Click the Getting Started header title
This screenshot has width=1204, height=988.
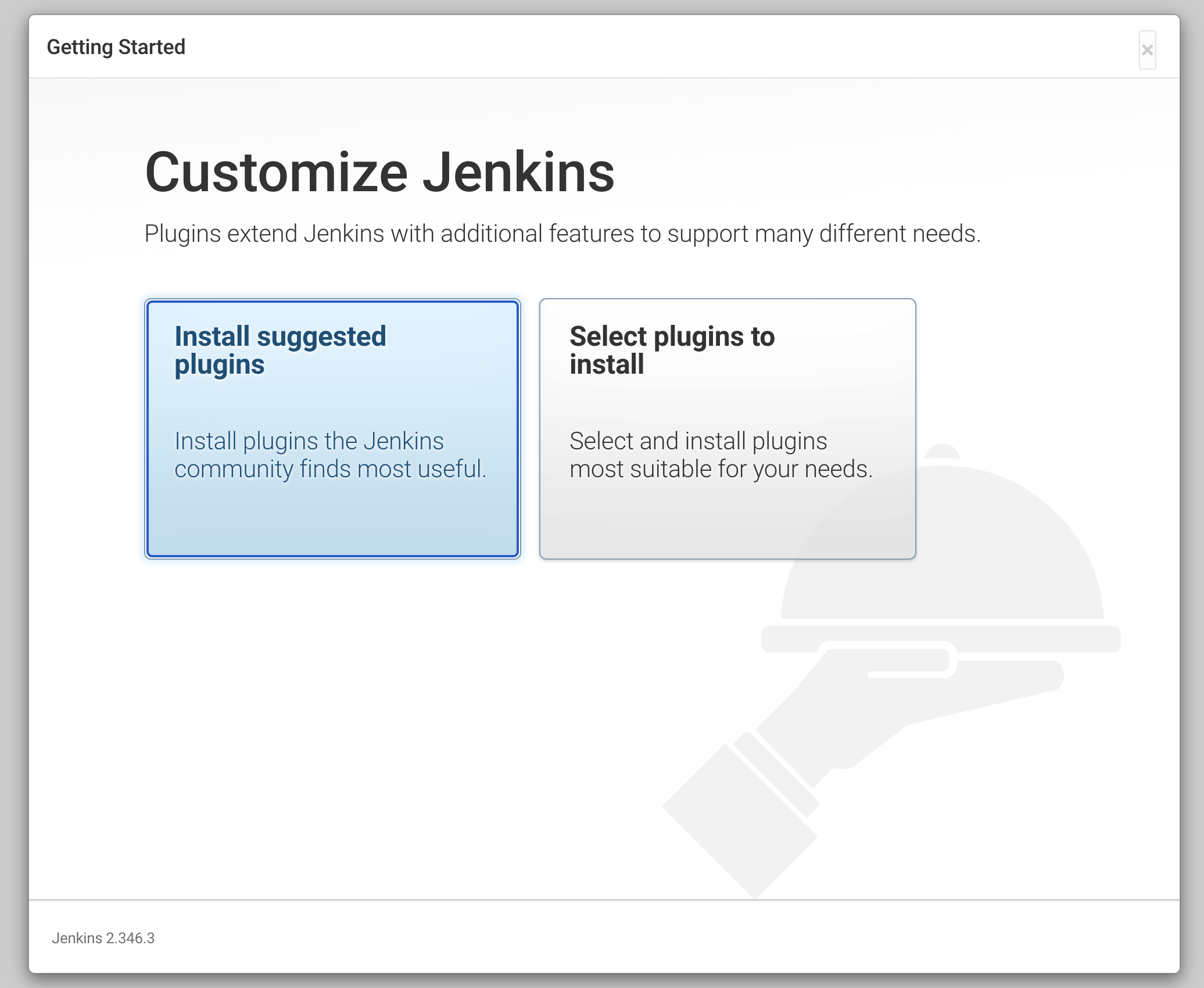point(116,47)
